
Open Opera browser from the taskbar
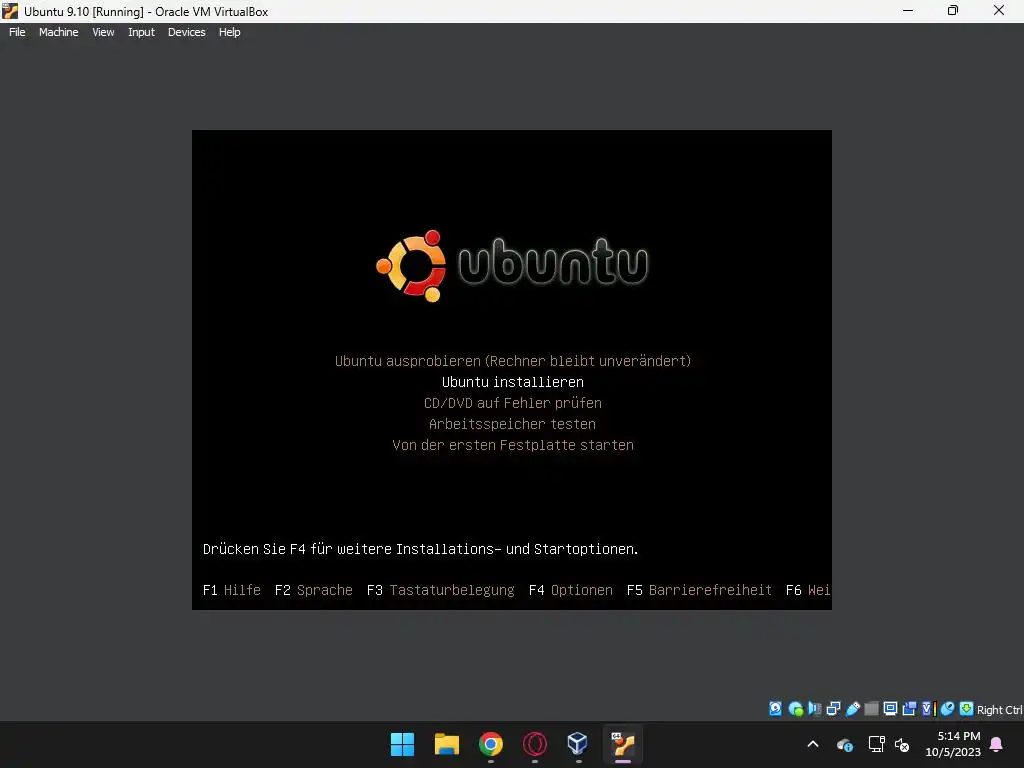coord(534,744)
